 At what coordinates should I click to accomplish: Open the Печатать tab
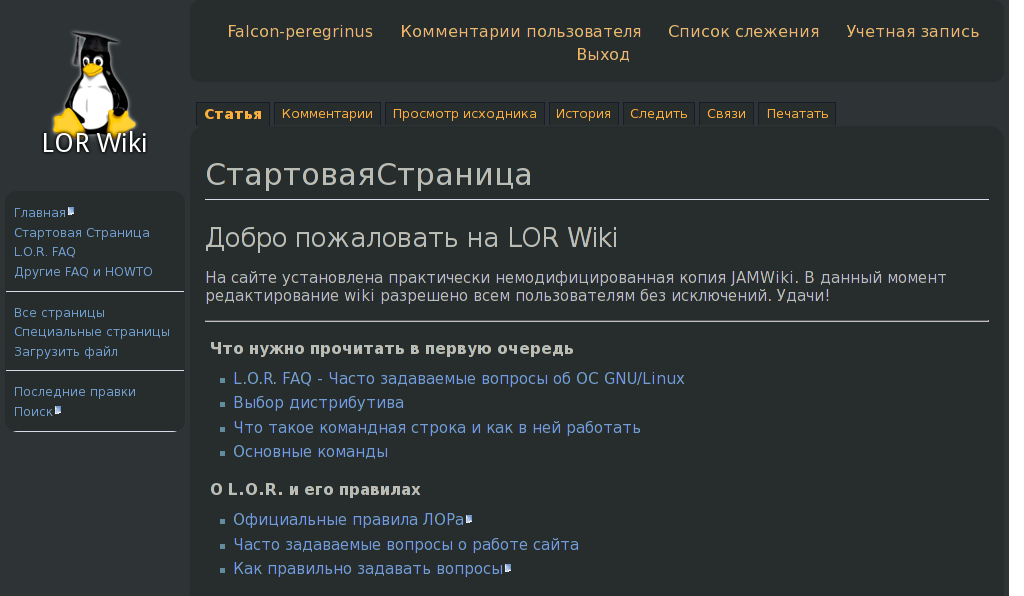[796, 113]
